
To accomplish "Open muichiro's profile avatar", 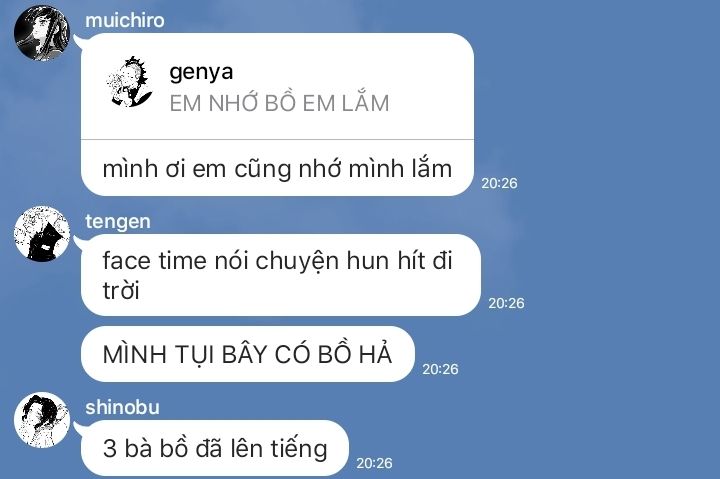I will tap(42, 33).
